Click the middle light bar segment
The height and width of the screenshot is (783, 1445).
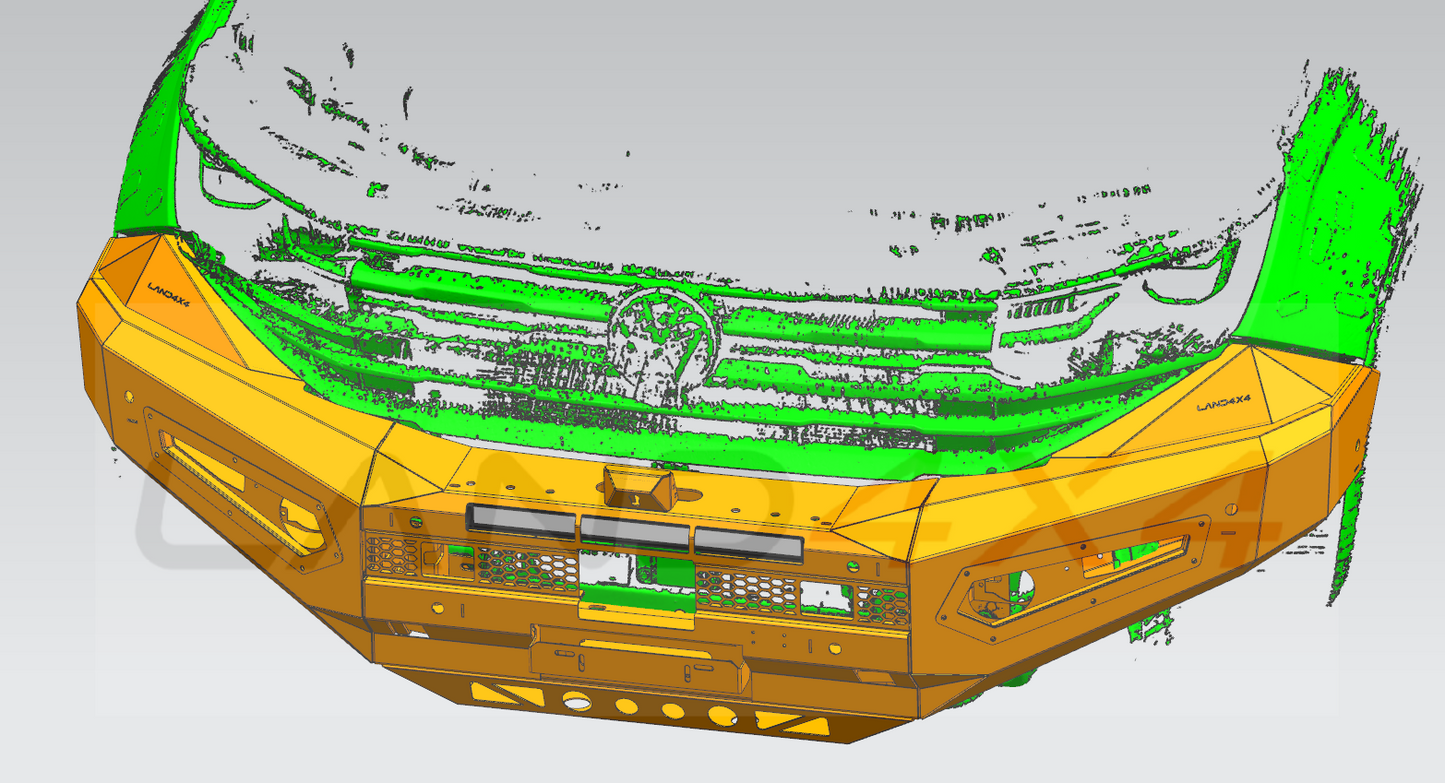click(634, 532)
